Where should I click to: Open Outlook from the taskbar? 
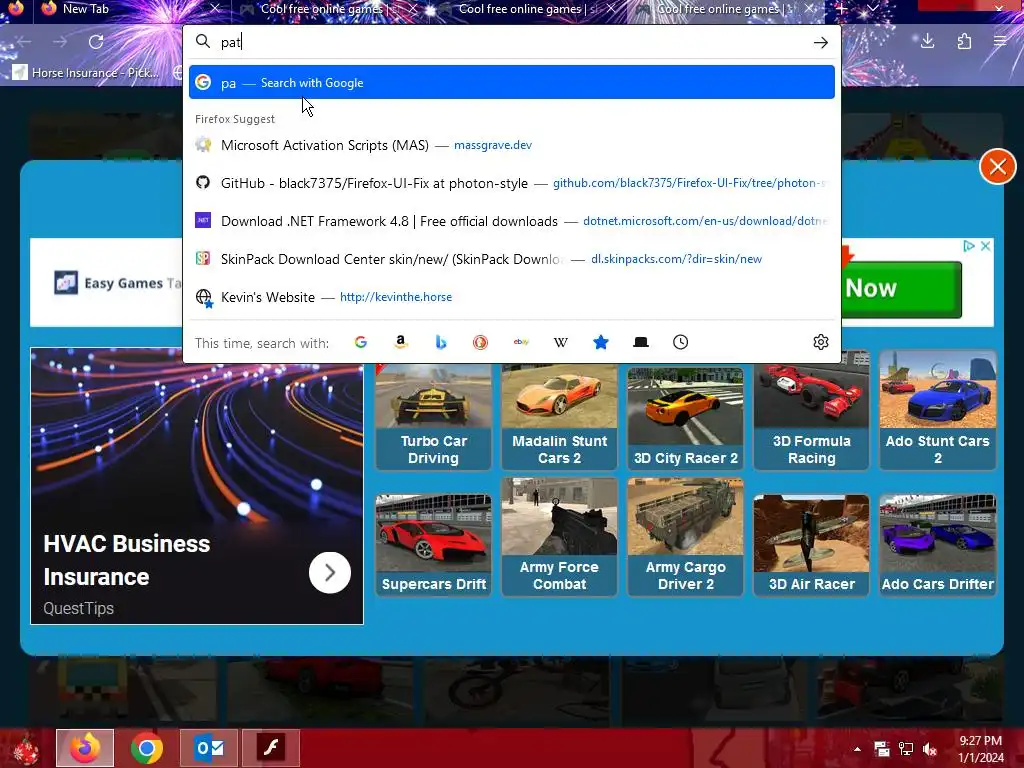click(x=209, y=748)
